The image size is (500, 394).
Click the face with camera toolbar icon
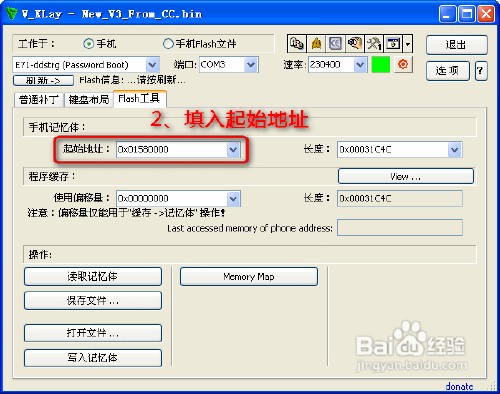(355, 43)
